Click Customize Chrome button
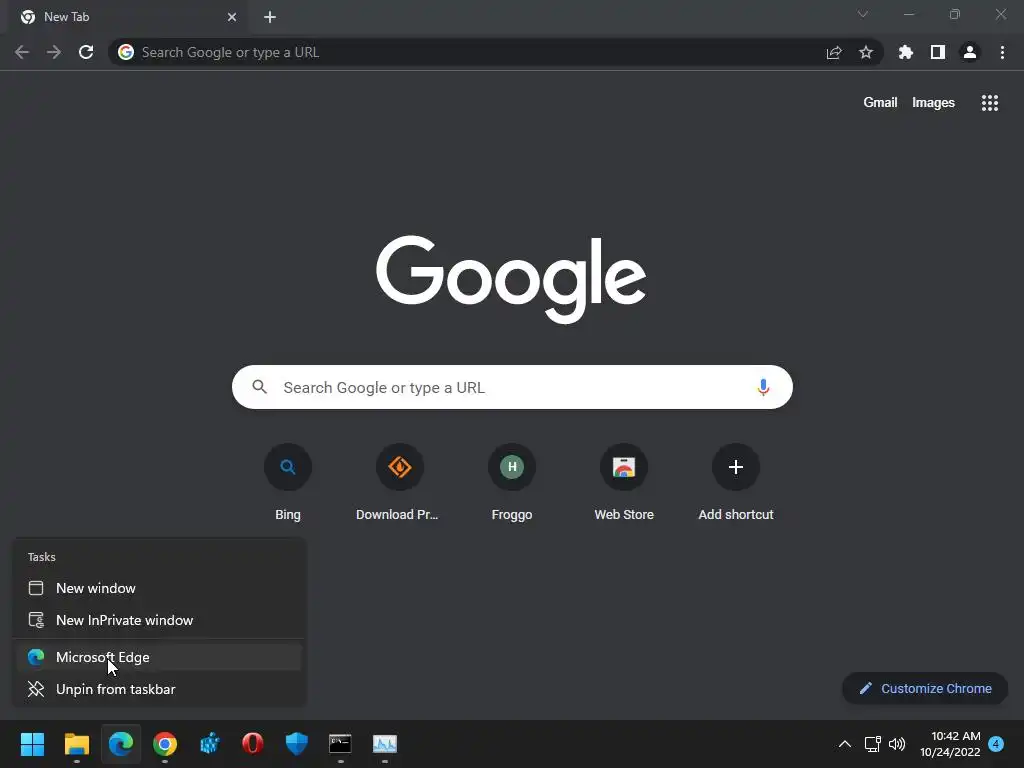The image size is (1024, 768). pyautogui.click(x=925, y=688)
